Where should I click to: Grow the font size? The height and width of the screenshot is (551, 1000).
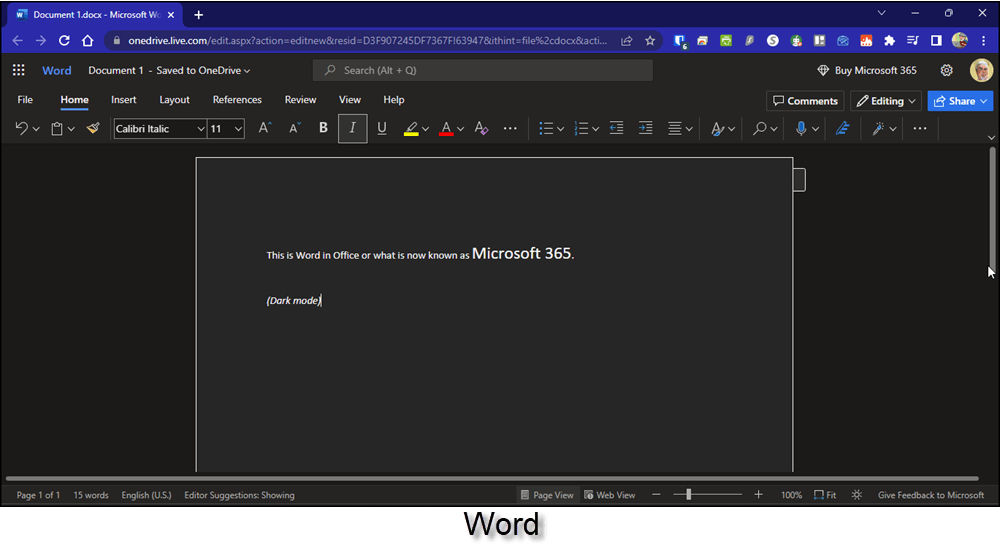coord(265,128)
